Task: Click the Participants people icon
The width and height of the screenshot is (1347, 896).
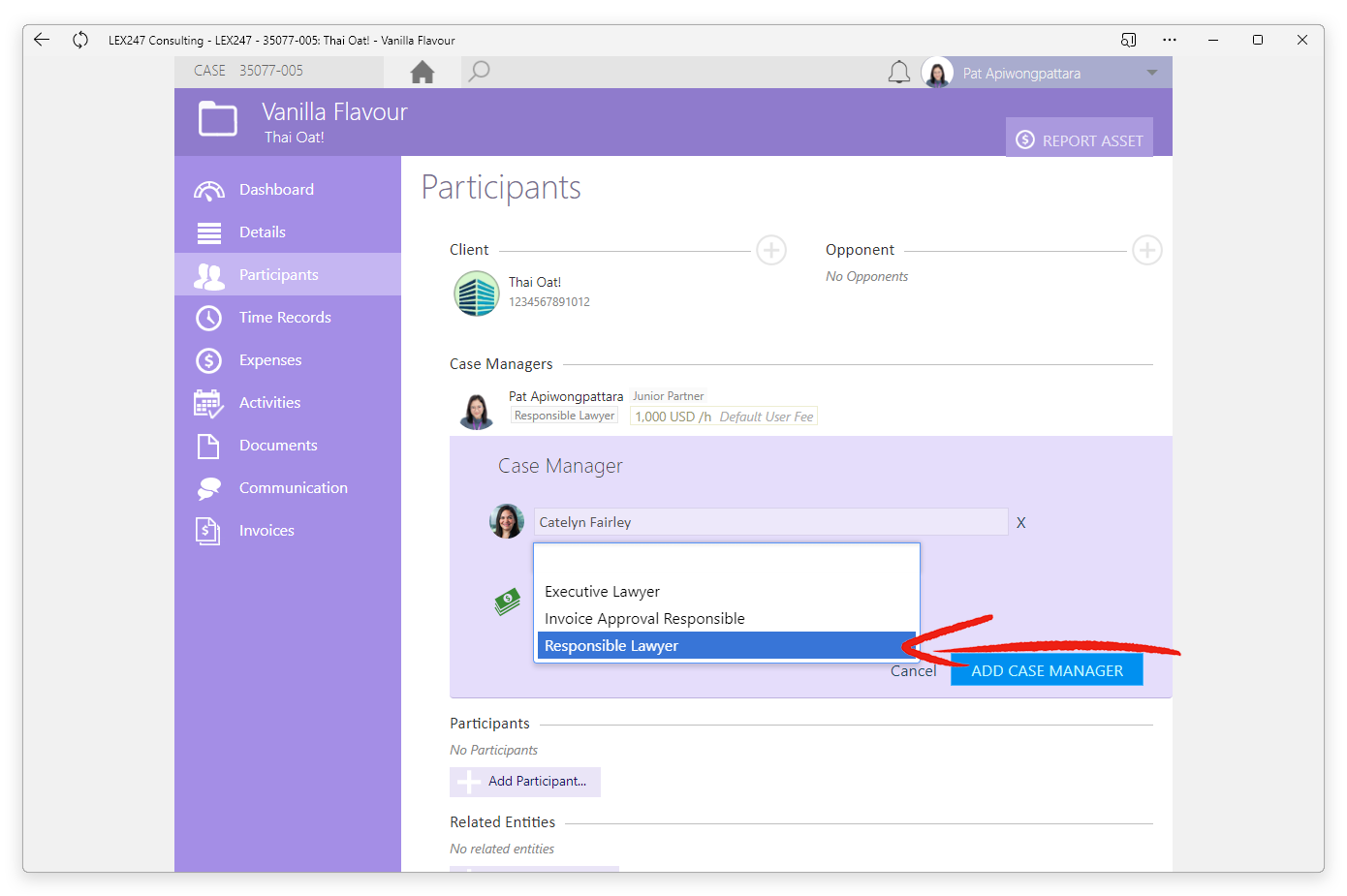Action: pos(208,276)
